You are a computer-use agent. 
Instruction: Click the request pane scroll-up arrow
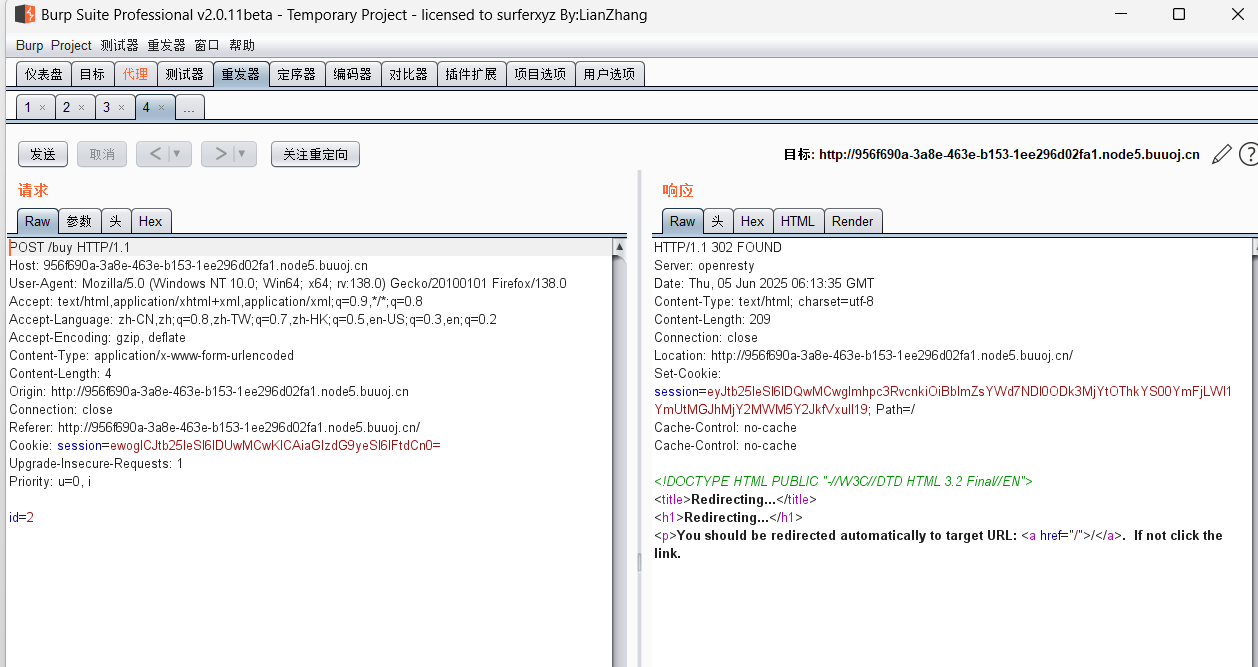(620, 246)
